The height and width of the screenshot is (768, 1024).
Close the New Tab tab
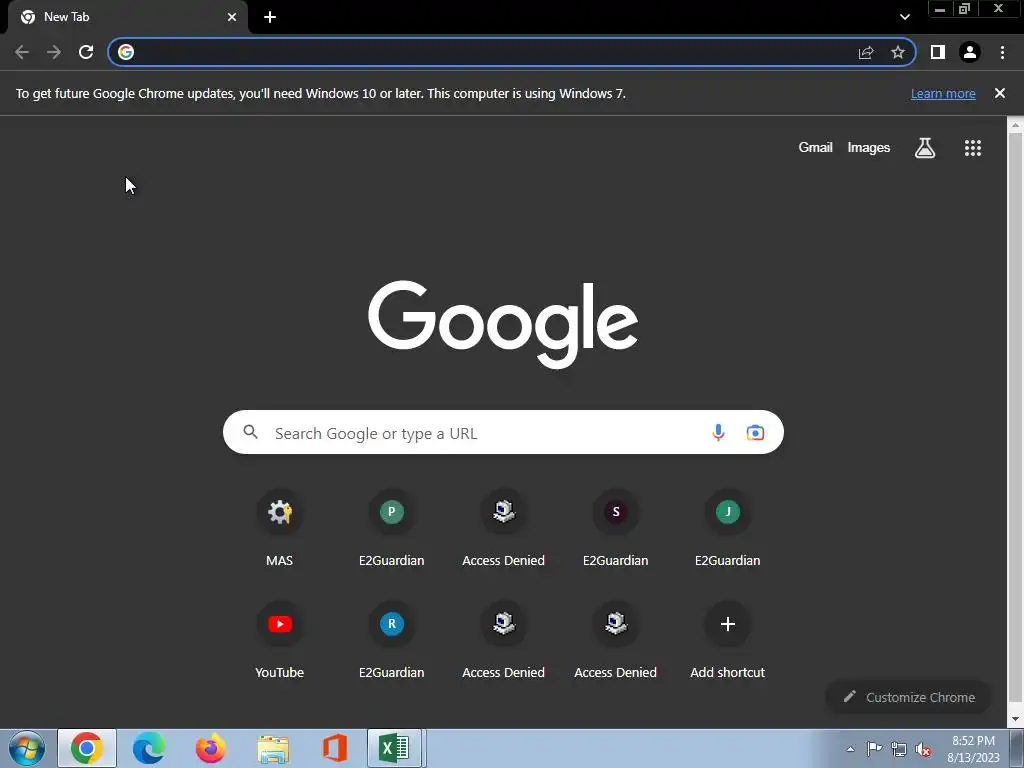click(x=232, y=17)
